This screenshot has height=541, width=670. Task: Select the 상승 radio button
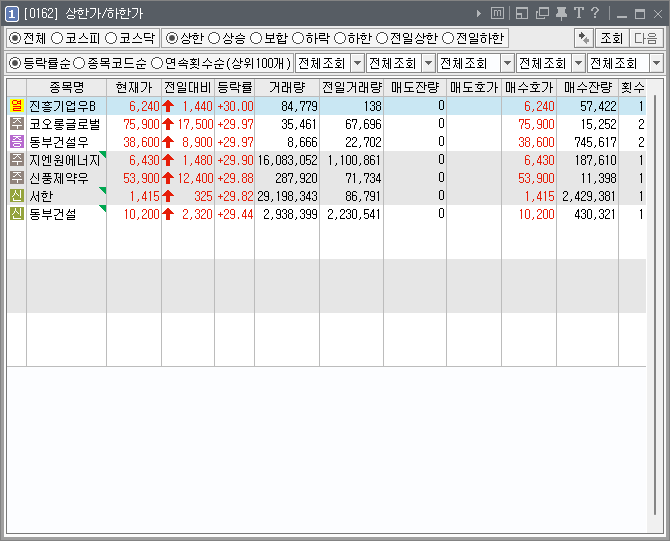pyautogui.click(x=214, y=38)
